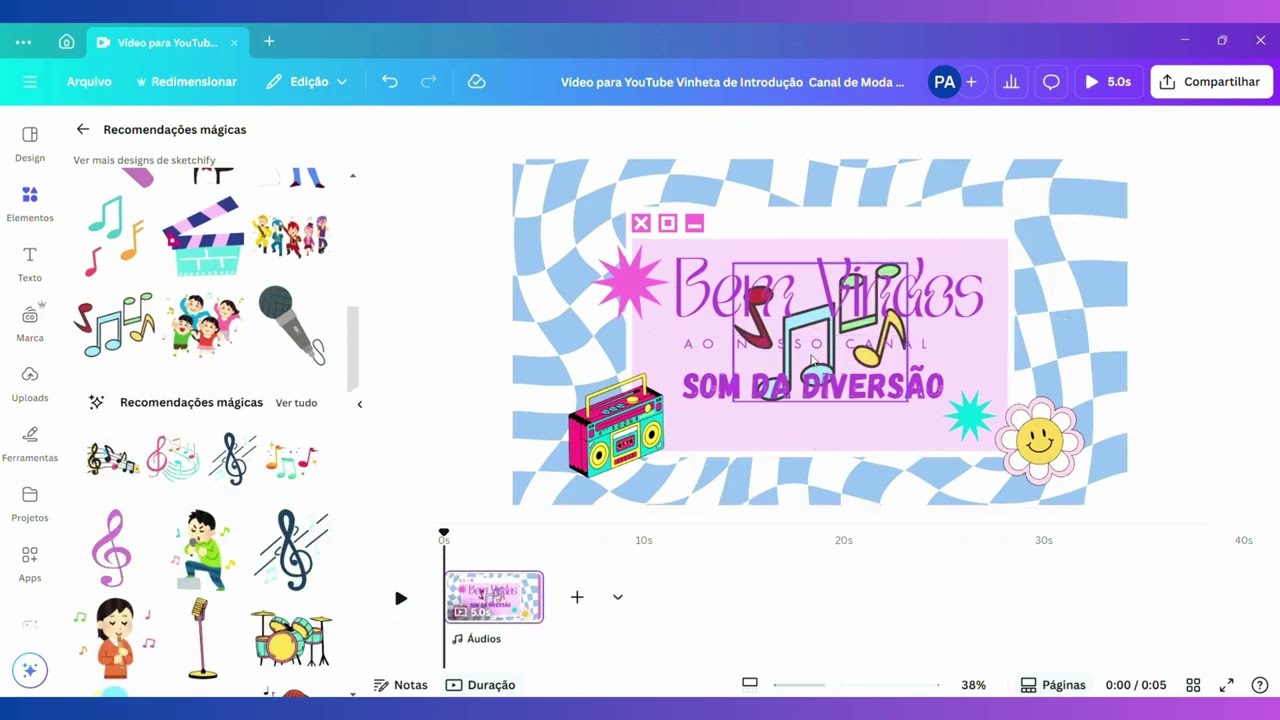Open grid view of pages
The height and width of the screenshot is (720, 1280).
[1193, 685]
